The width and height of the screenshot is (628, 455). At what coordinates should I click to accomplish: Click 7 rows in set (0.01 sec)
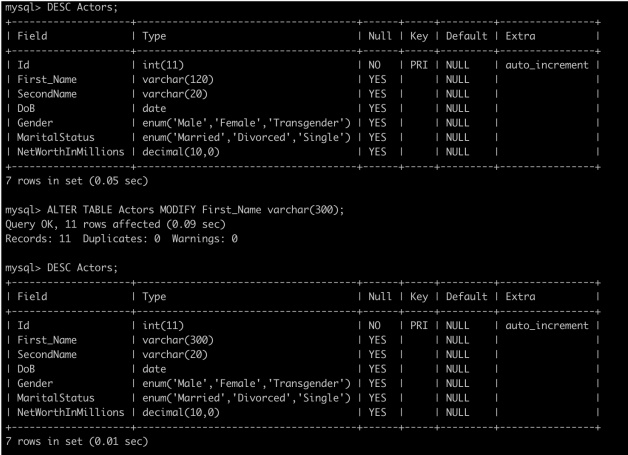tap(76, 441)
